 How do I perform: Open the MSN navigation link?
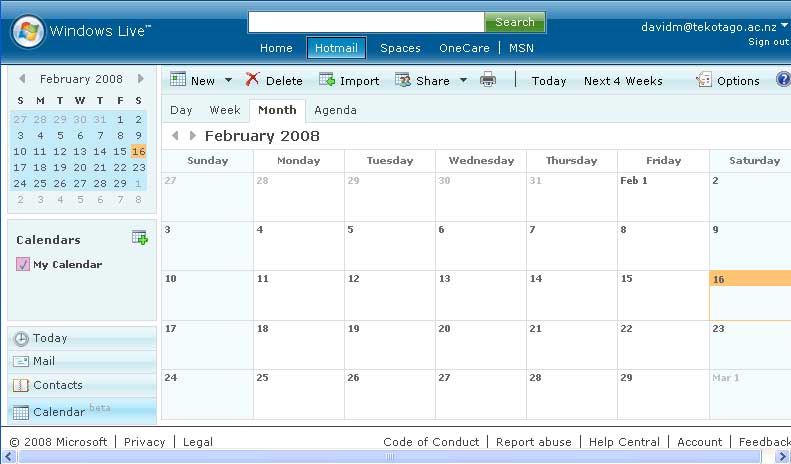tap(521, 48)
